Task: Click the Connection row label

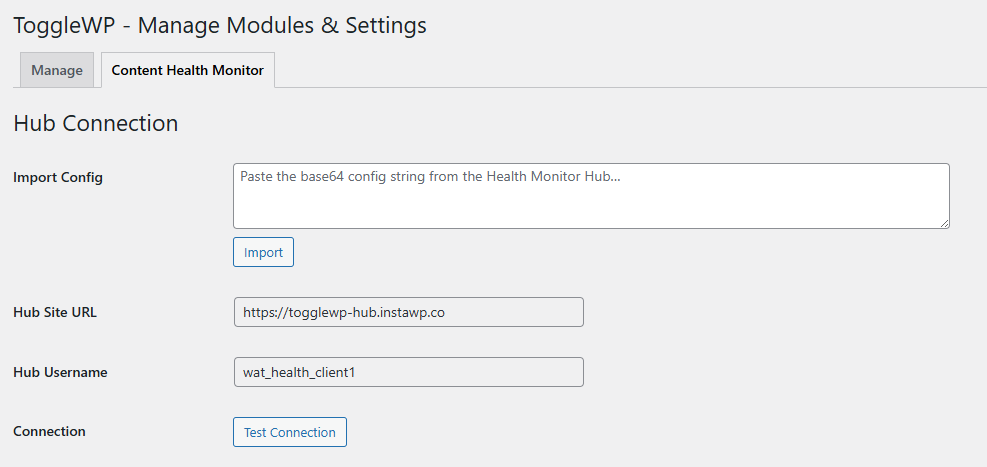Action: click(x=49, y=431)
